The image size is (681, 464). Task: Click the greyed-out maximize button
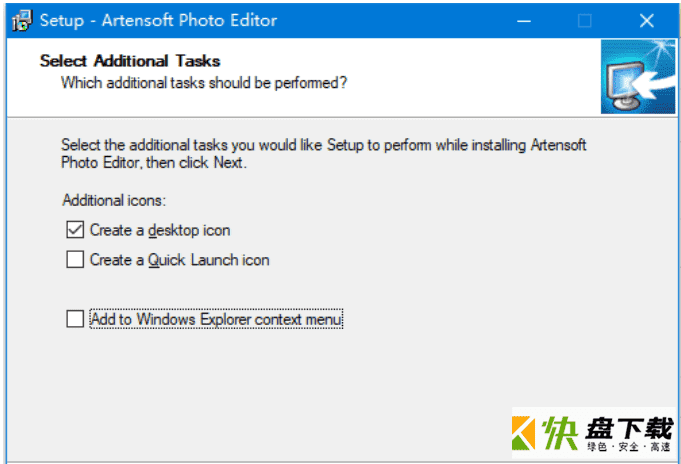click(x=585, y=20)
